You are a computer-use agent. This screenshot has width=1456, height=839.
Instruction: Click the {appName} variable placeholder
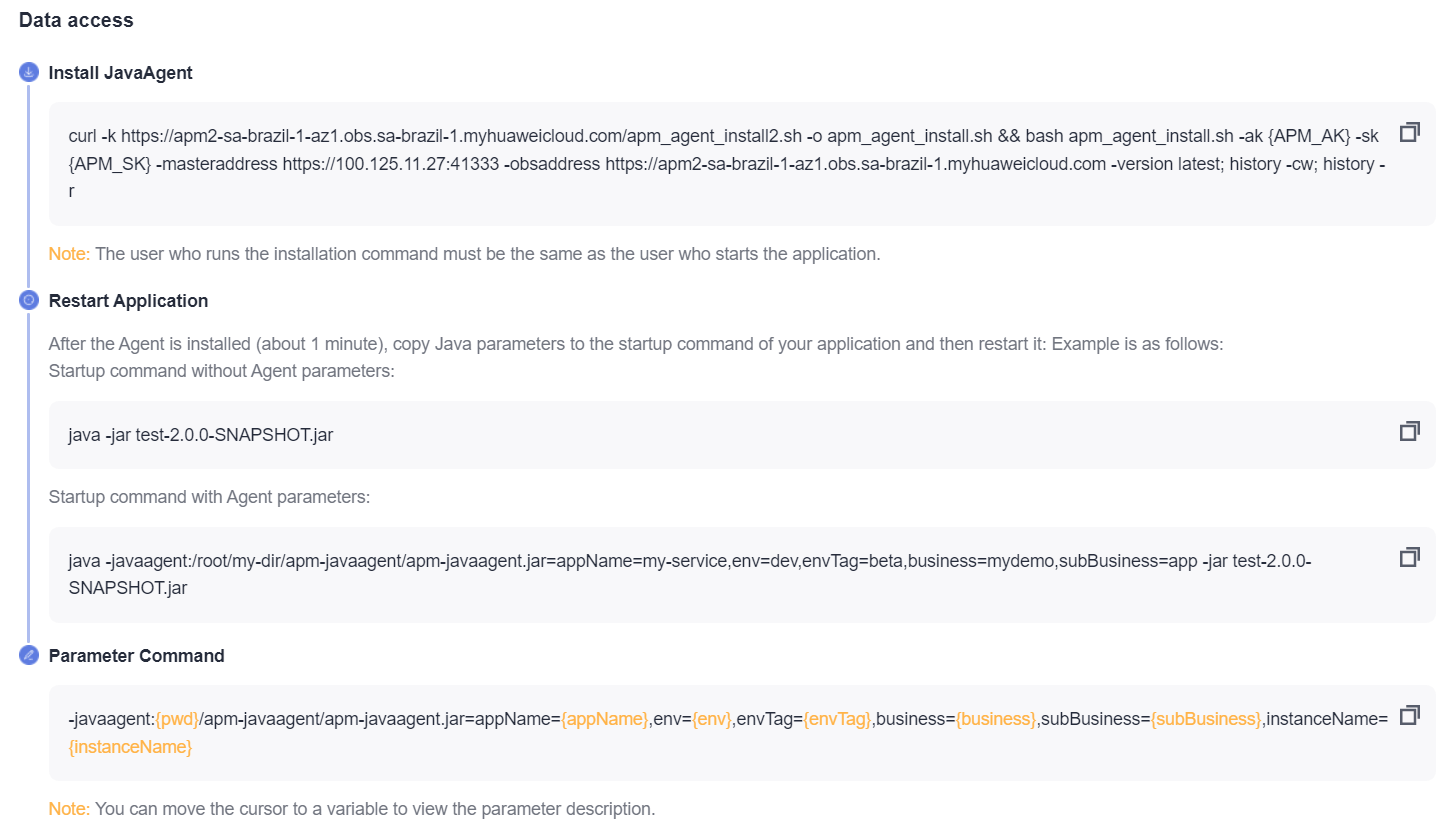[604, 719]
